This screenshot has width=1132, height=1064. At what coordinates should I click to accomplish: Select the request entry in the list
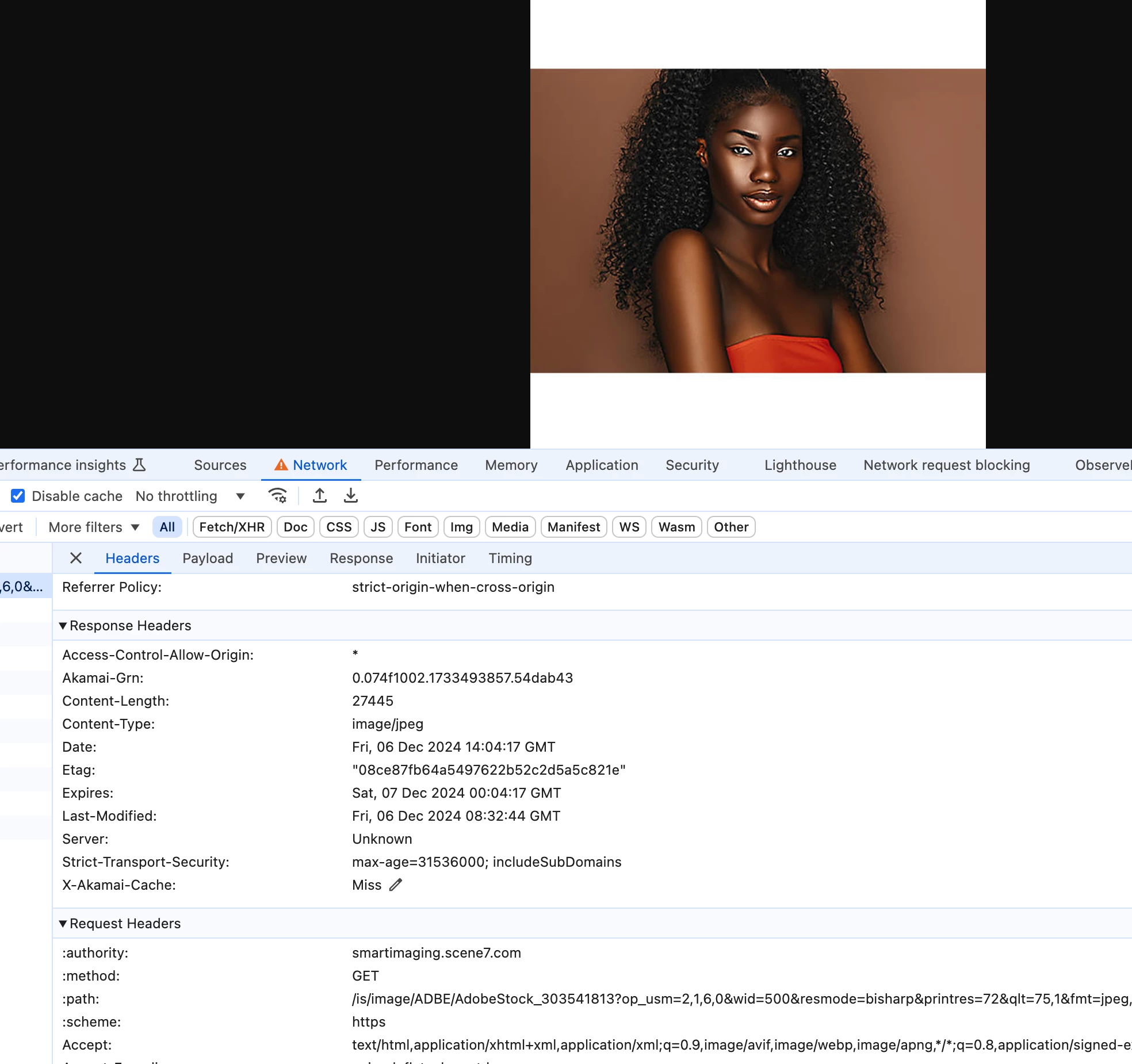pyautogui.click(x=23, y=587)
